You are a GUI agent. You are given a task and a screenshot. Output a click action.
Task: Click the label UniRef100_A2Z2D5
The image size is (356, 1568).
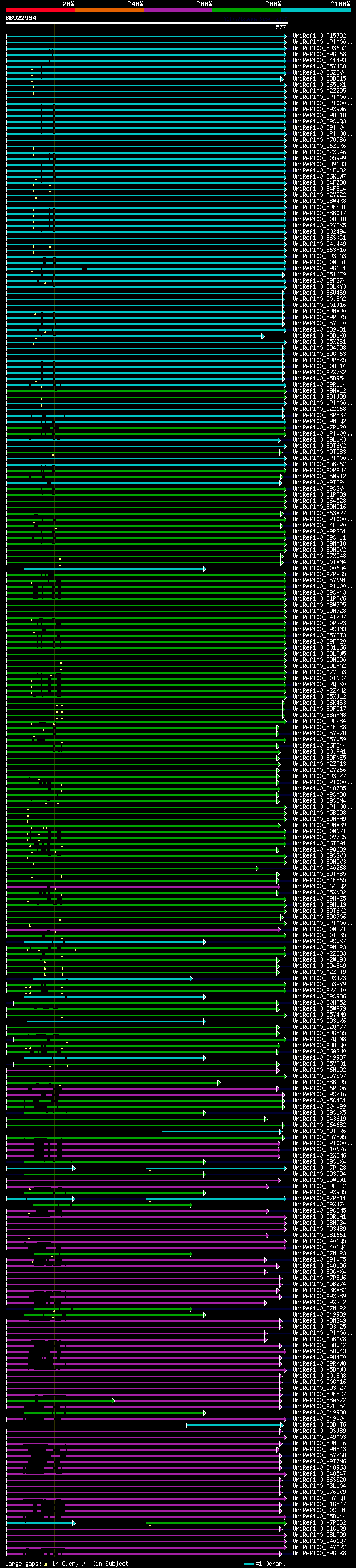[x=319, y=91]
